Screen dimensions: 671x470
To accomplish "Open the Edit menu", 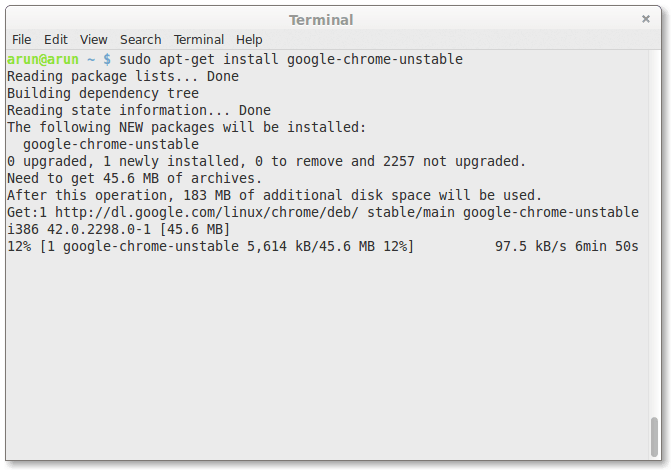I will [56, 39].
